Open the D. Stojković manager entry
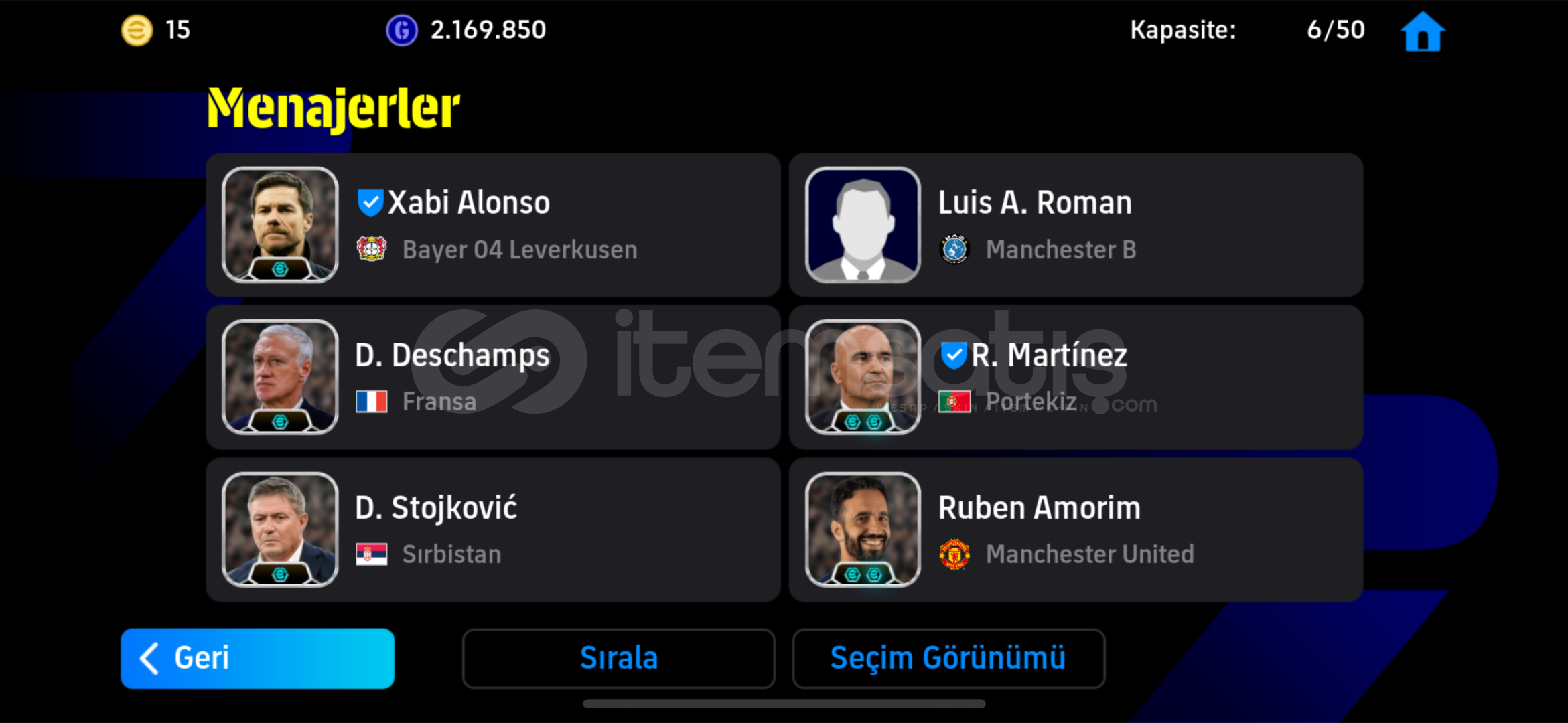The width and height of the screenshot is (1568, 723). point(494,530)
